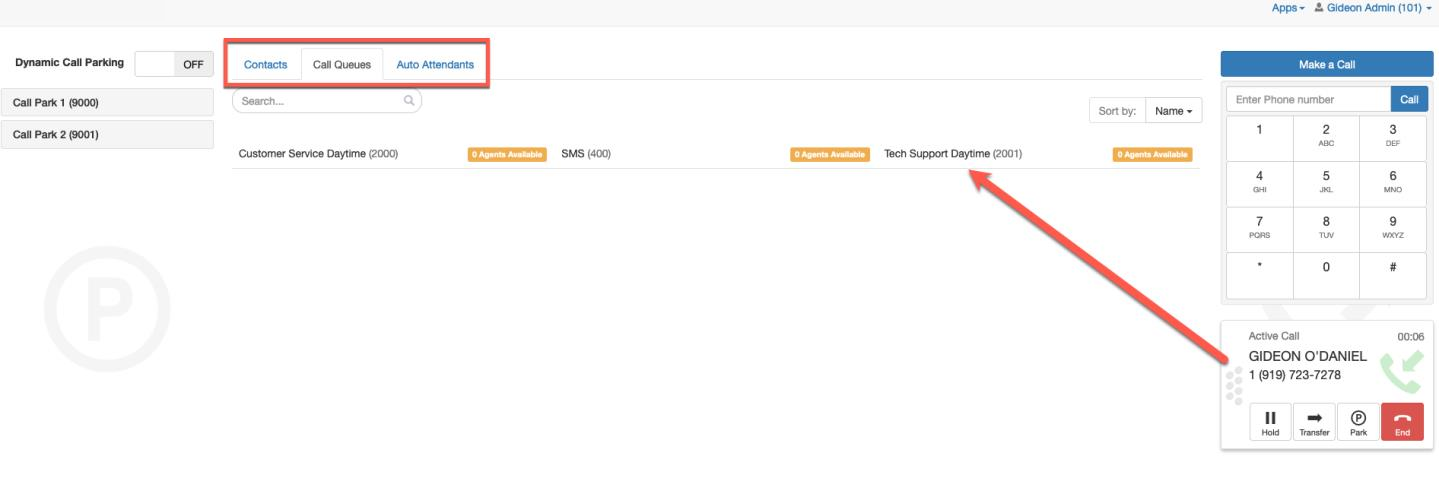This screenshot has height=481, width=1439.
Task: Dial 2 ABC on keypad
Action: 1326,137
